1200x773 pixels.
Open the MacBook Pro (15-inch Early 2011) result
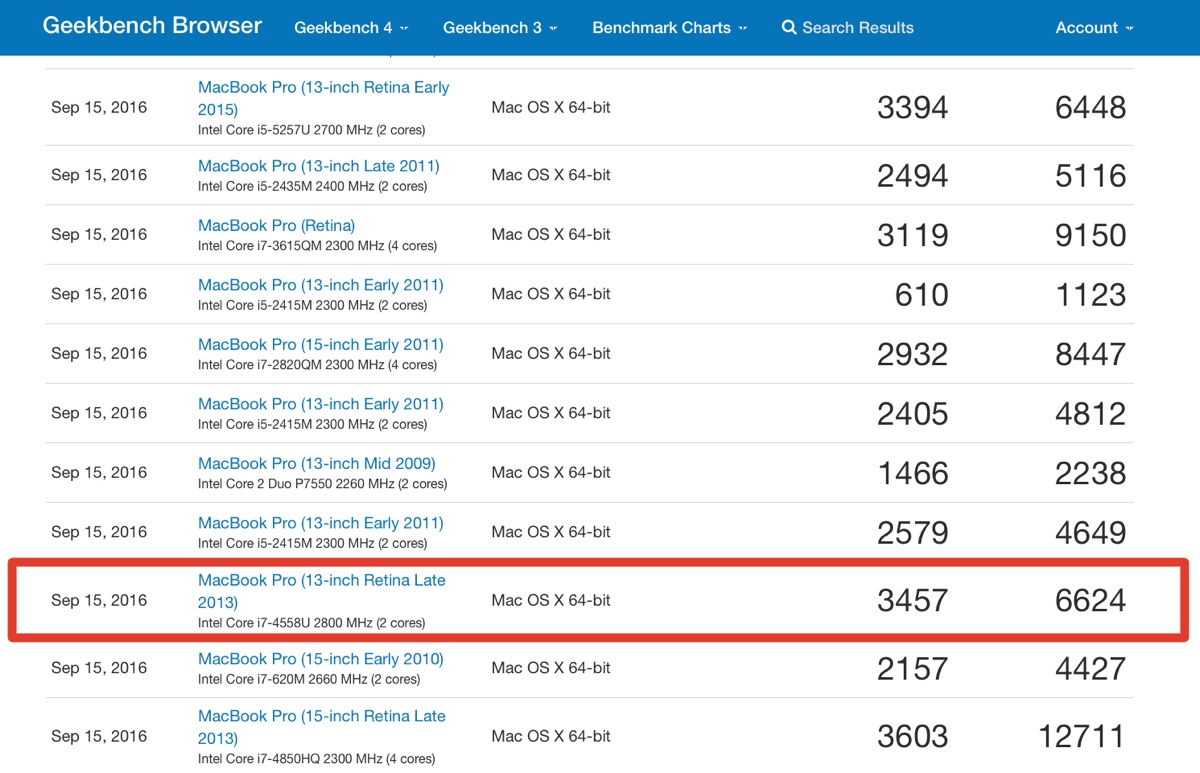pos(320,344)
